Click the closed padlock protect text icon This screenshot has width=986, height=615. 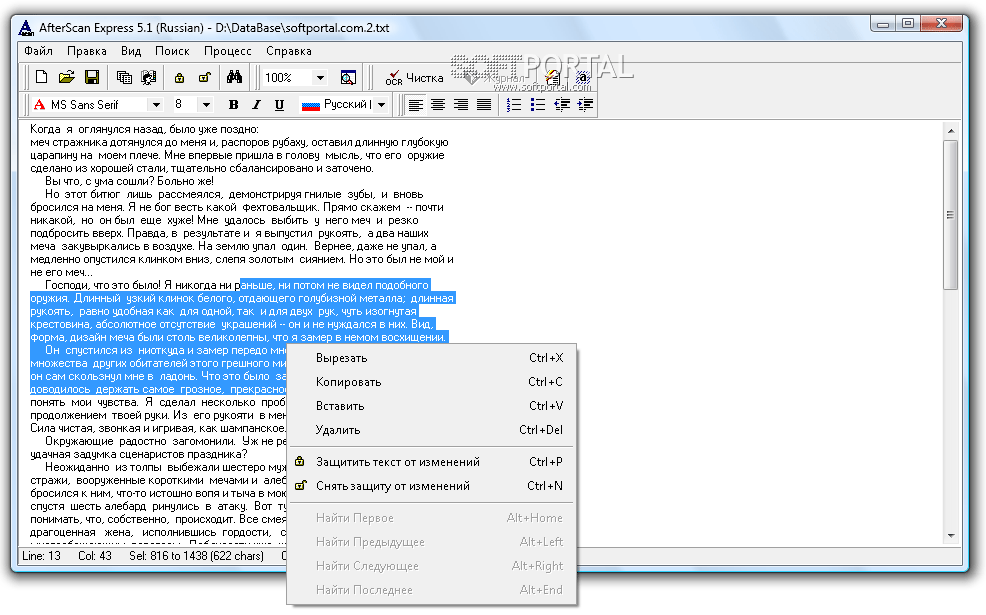pyautogui.click(x=179, y=77)
